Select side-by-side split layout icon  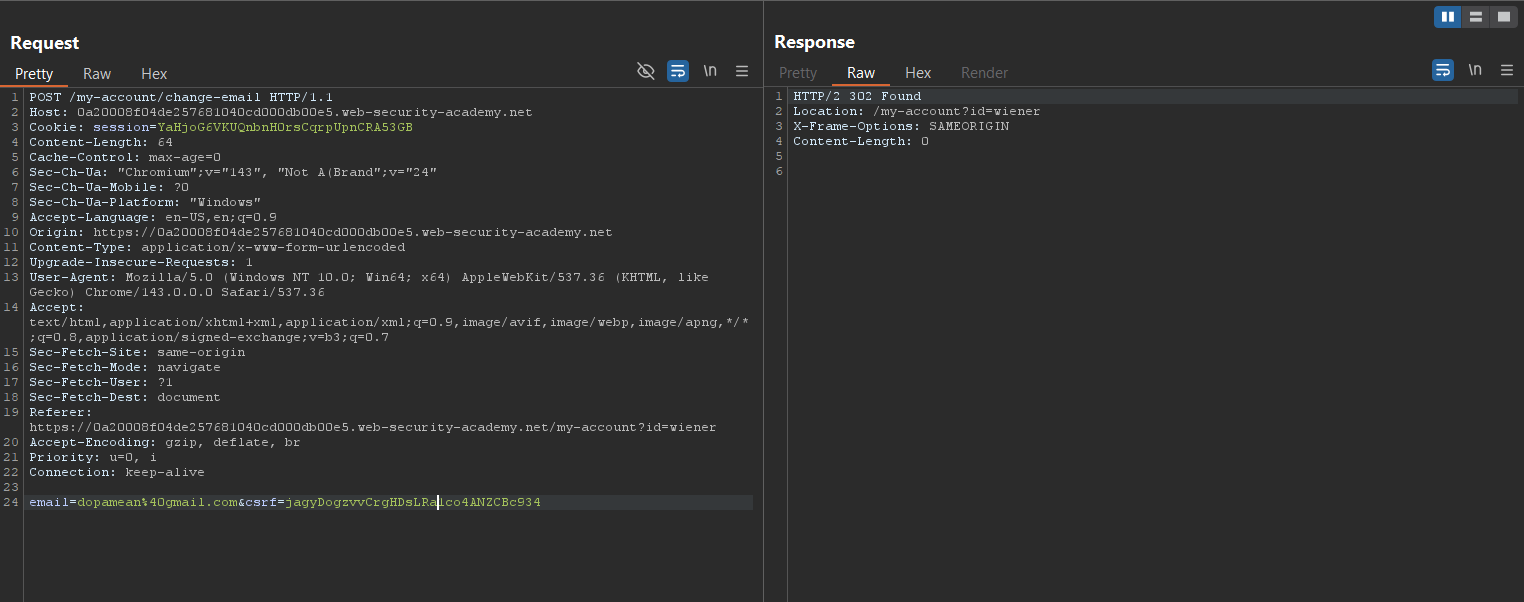pyautogui.click(x=1447, y=17)
